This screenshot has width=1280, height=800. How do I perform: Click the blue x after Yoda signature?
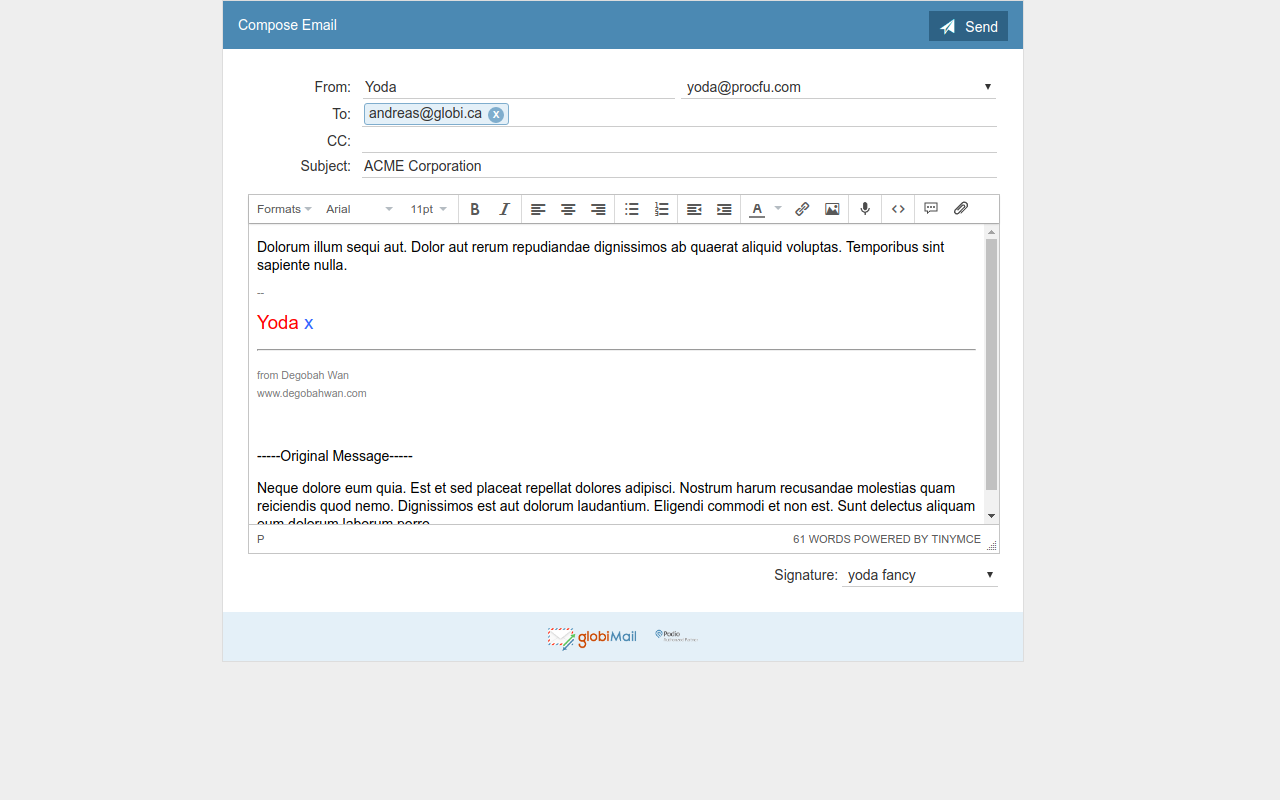click(x=309, y=323)
